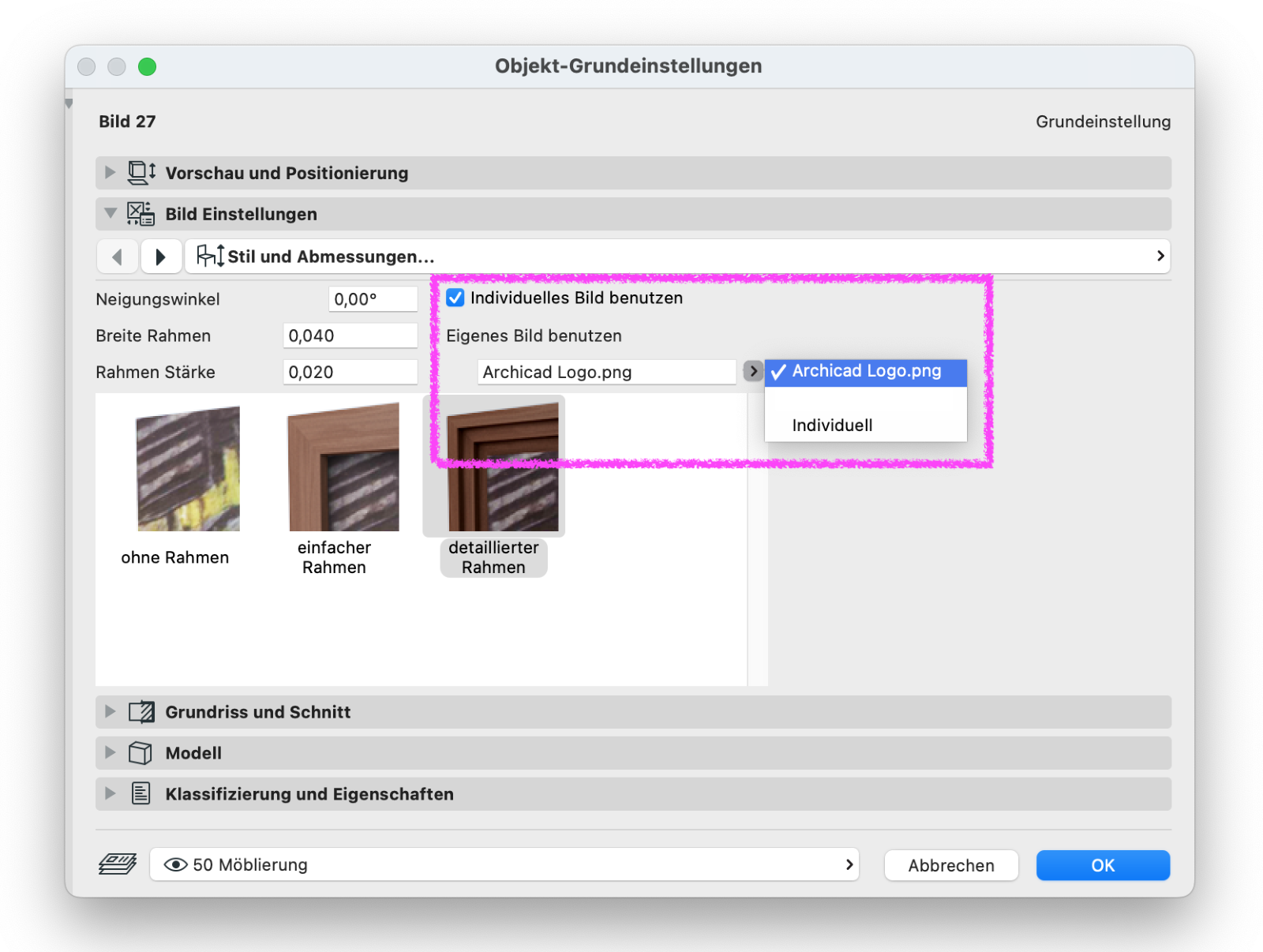This screenshot has height=952, width=1263.
Task: Click Abbrechen button
Action: tap(951, 865)
